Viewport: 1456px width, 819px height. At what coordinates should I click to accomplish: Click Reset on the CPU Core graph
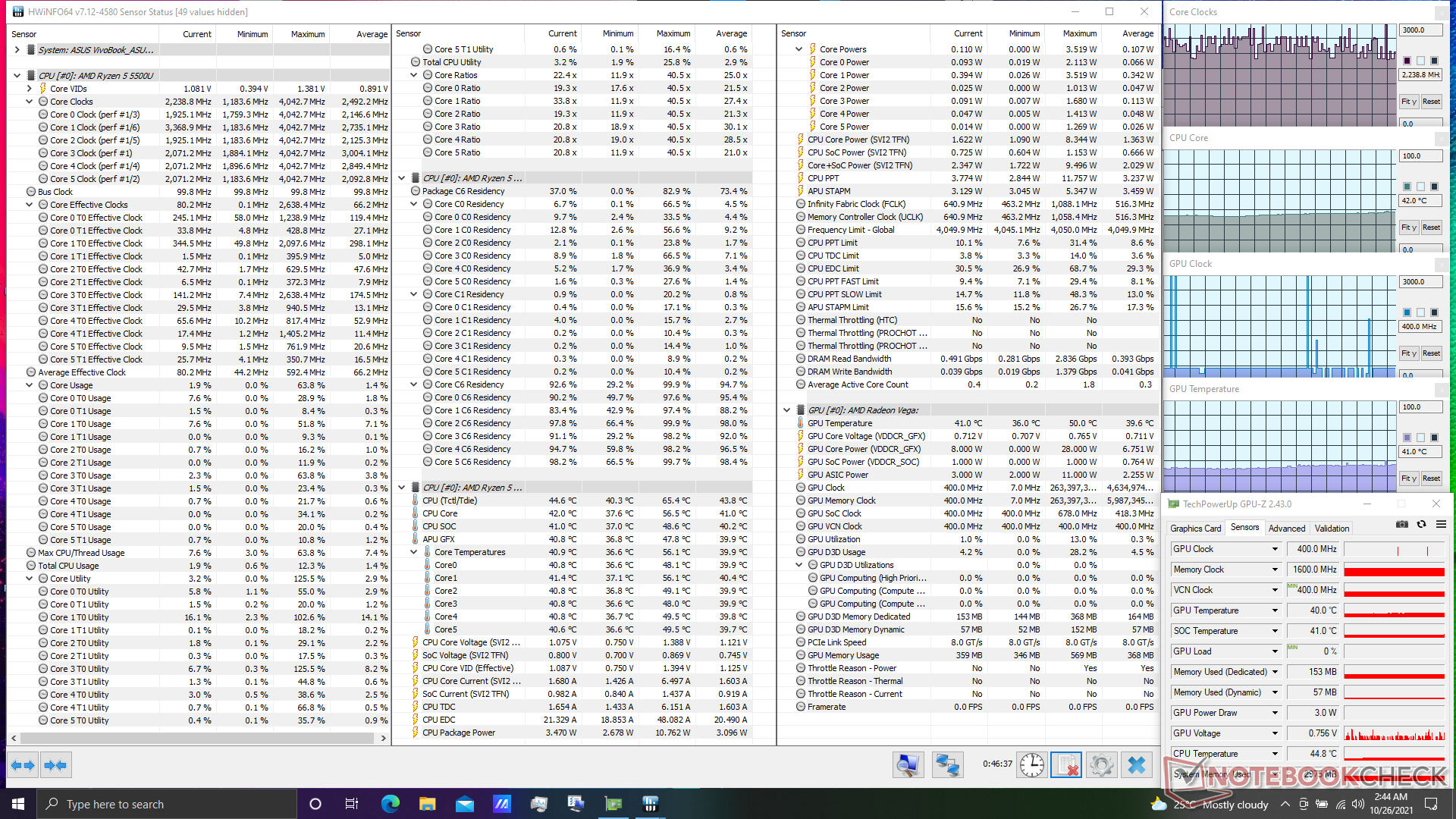pos(1431,227)
